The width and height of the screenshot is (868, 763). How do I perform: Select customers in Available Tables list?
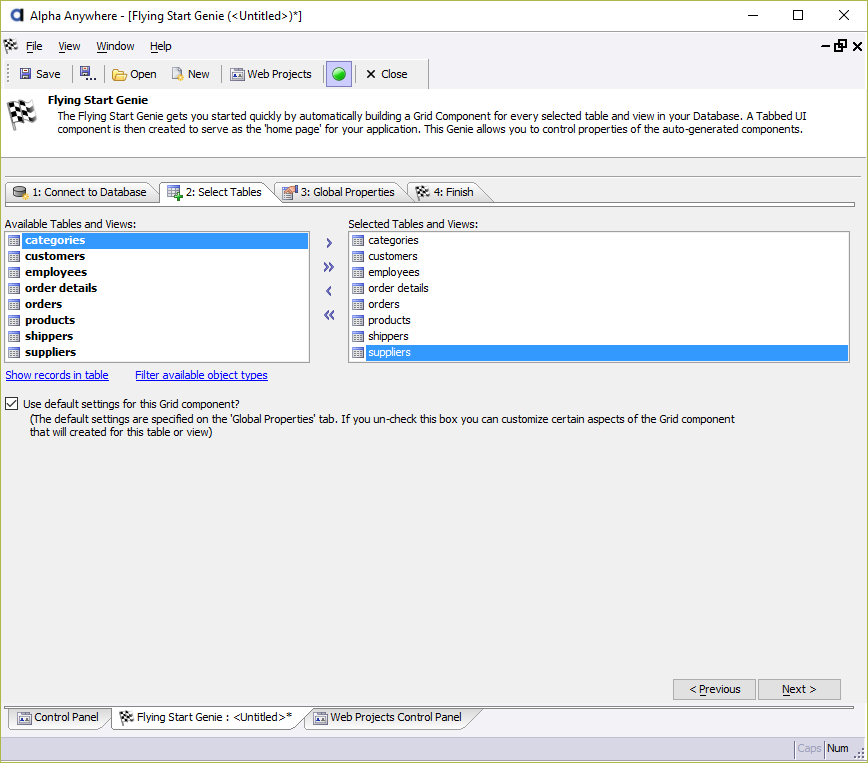157,256
